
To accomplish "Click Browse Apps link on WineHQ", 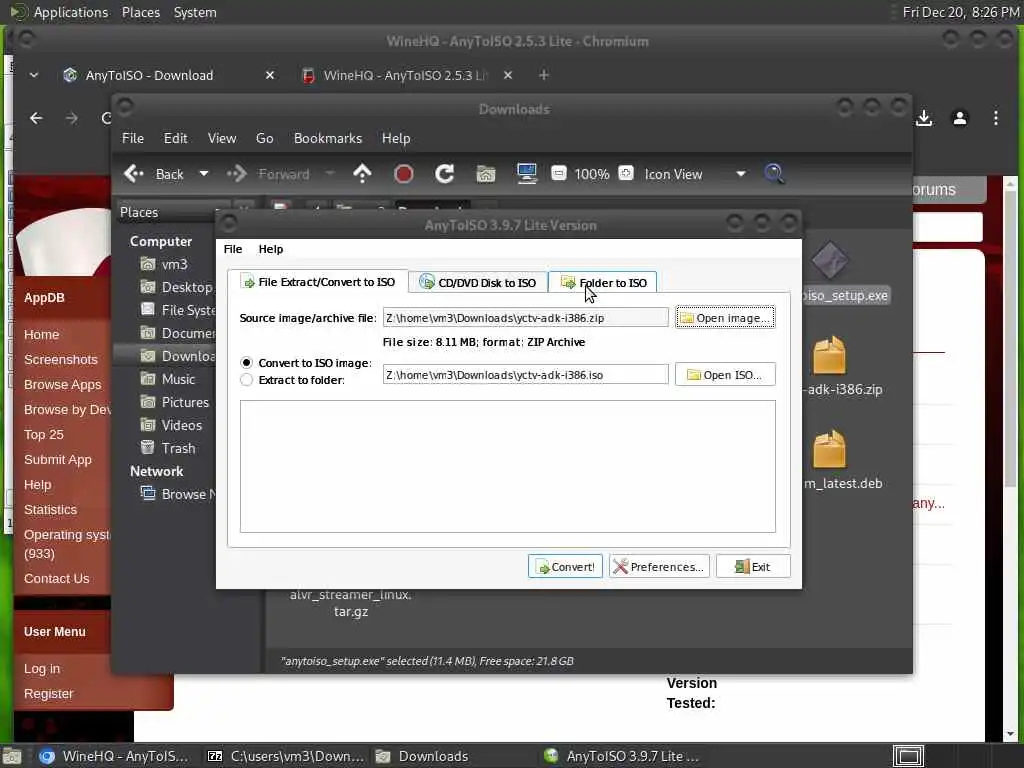I will coord(63,384).
